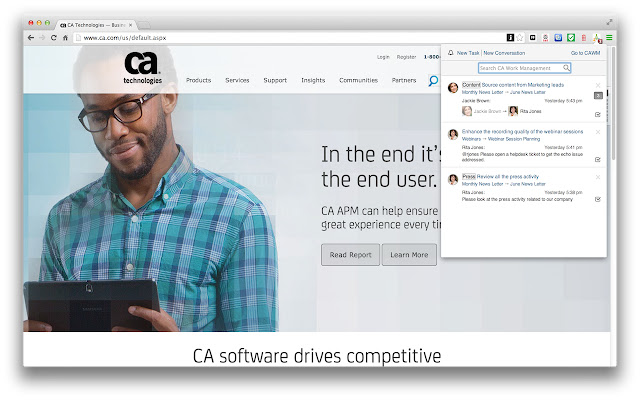Click 'June News Letter' link in first notification
640x400 pixels.
coord(527,92)
